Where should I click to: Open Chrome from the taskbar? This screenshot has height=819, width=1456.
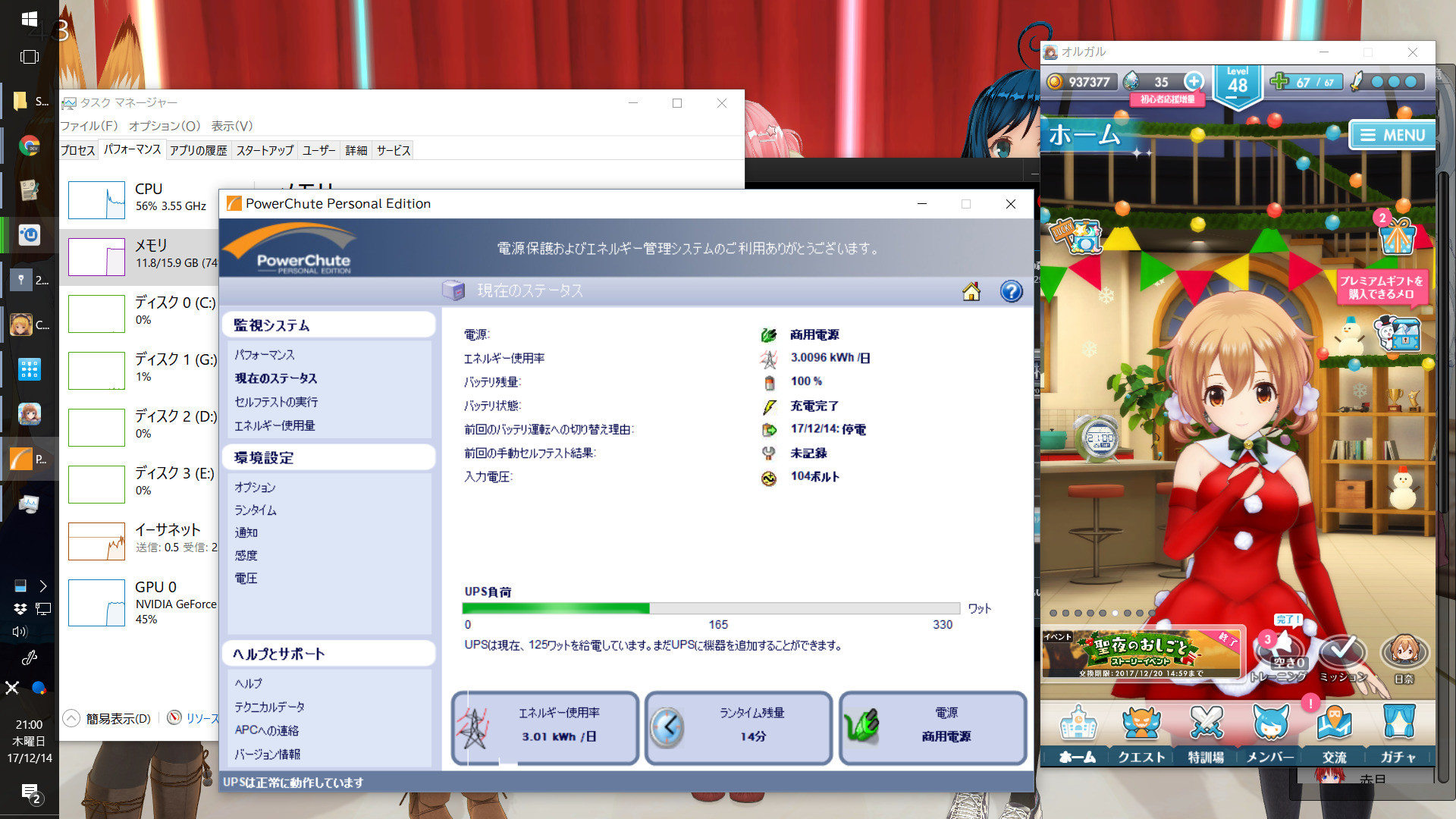tap(30, 146)
